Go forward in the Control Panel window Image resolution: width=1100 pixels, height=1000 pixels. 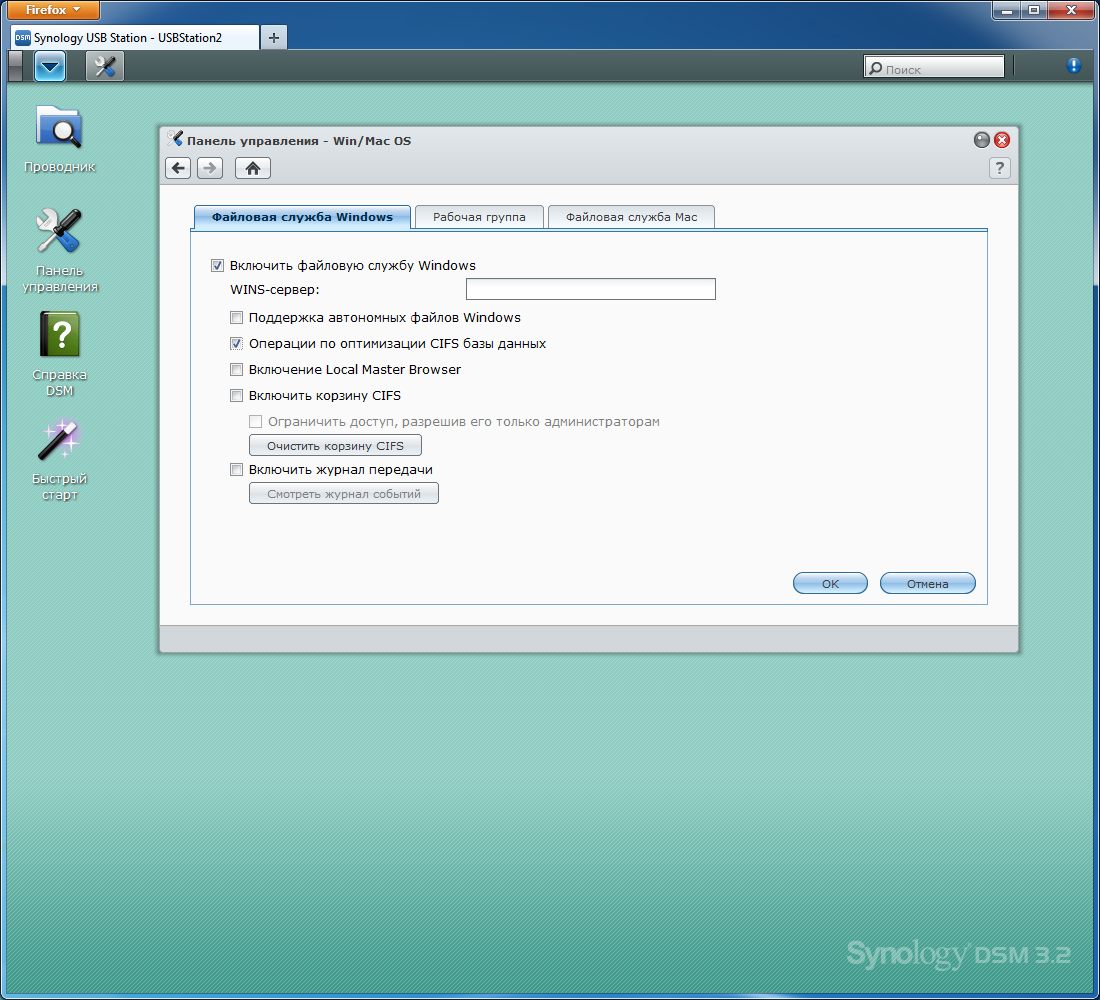(210, 168)
